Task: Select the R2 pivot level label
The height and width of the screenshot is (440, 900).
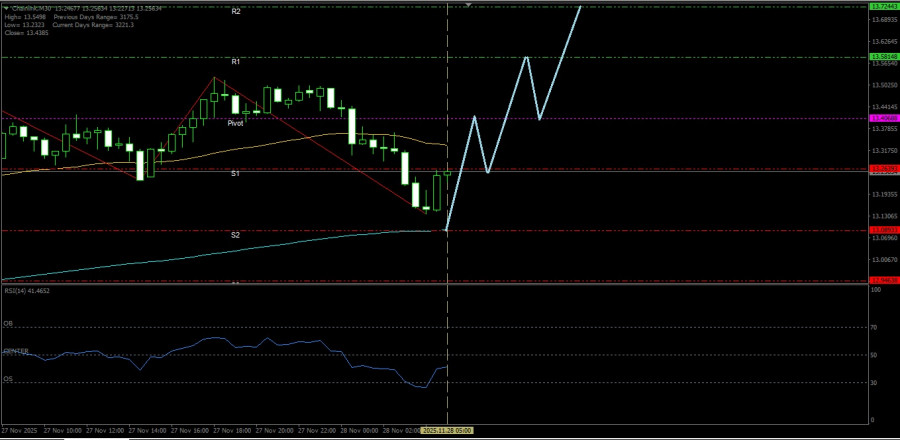Action: tap(236, 11)
